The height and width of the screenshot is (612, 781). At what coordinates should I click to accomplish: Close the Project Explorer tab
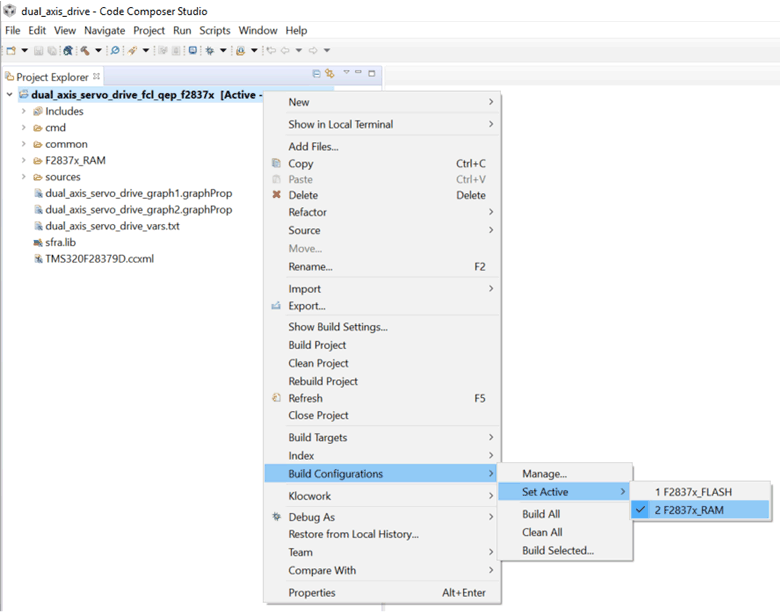(x=97, y=76)
